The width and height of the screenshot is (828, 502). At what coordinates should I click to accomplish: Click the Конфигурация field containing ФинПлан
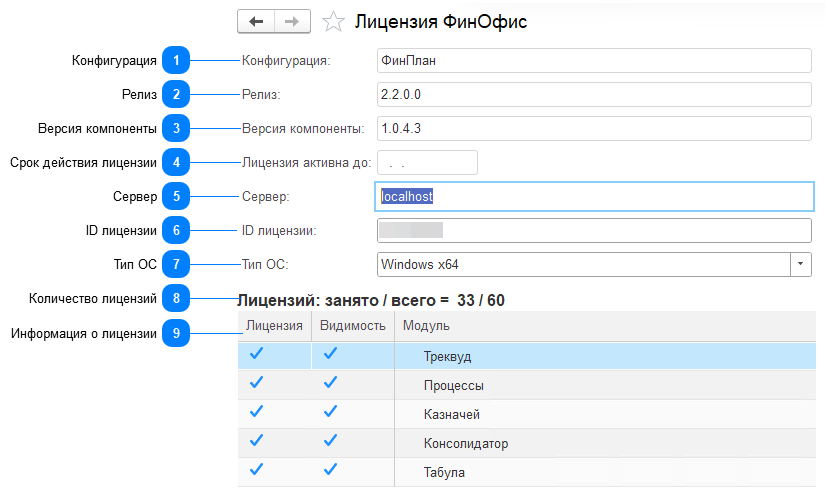click(x=594, y=61)
